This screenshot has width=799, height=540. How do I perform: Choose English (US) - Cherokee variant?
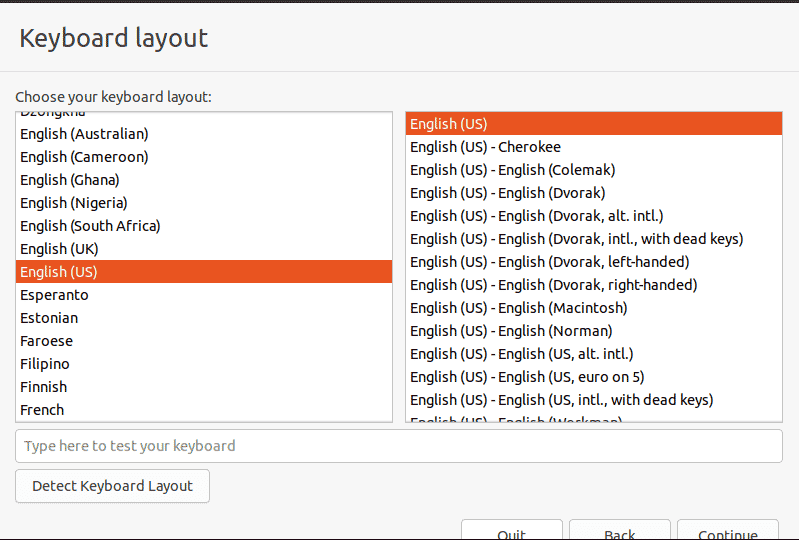tap(594, 147)
